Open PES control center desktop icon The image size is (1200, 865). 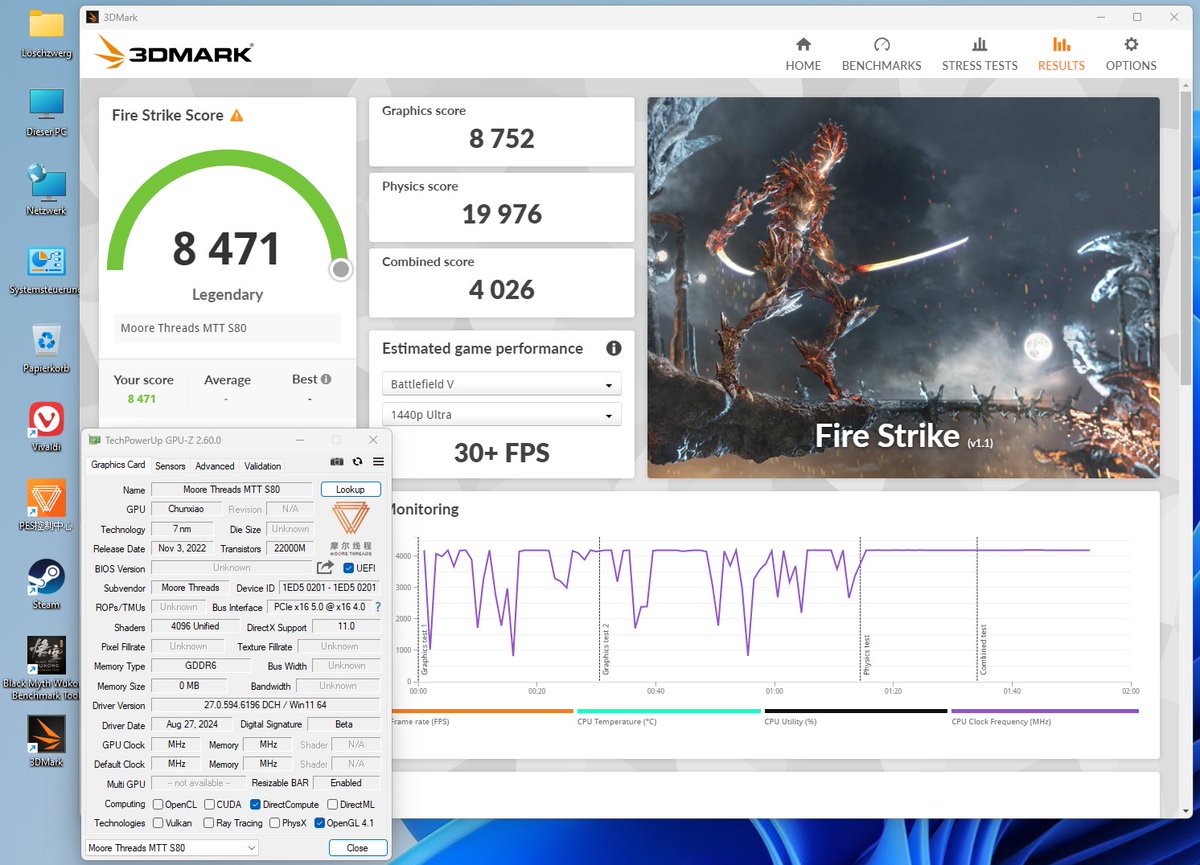tap(46, 505)
